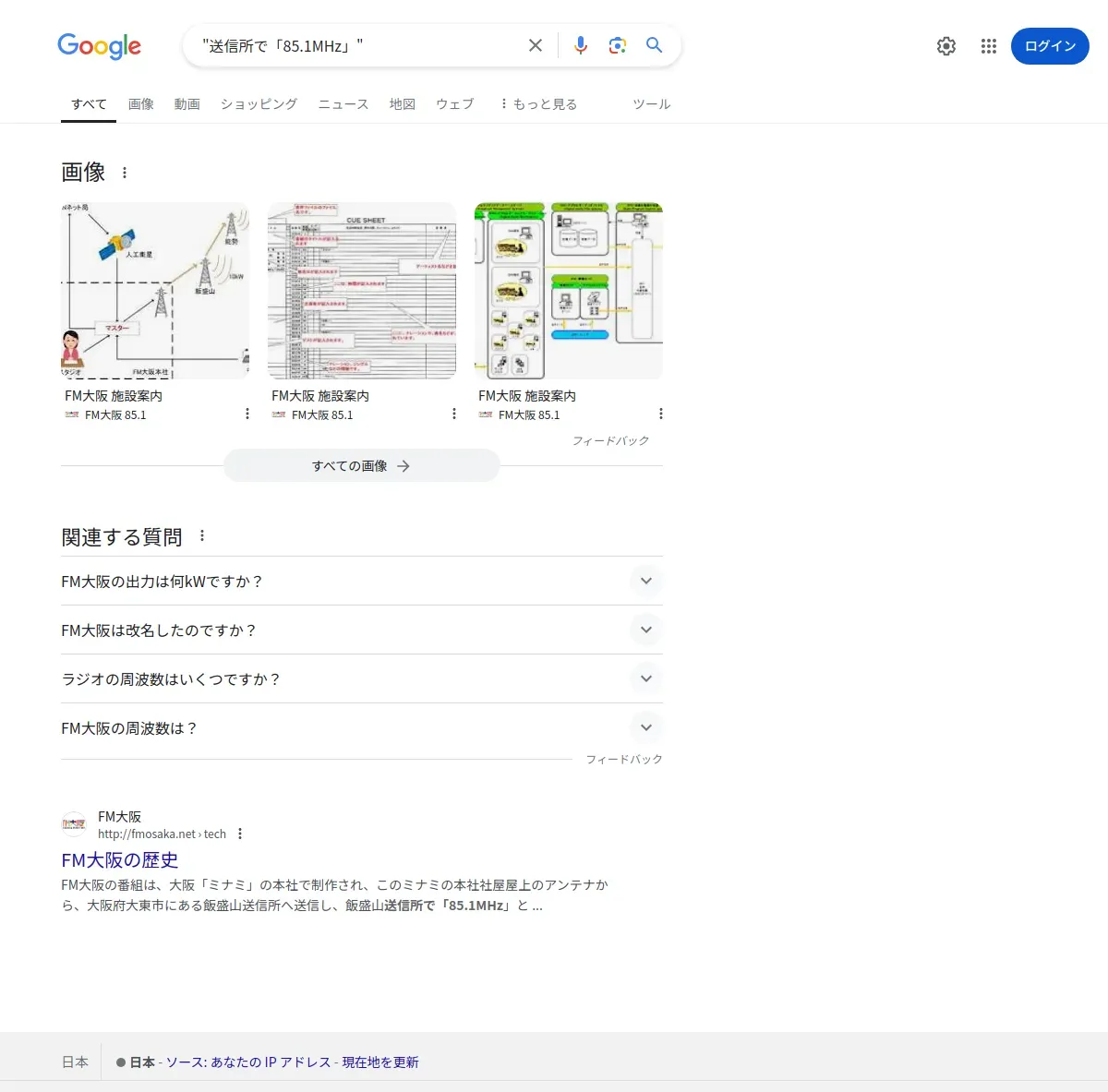Click フィードバック under the image results
1108x1092 pixels.
coord(610,440)
